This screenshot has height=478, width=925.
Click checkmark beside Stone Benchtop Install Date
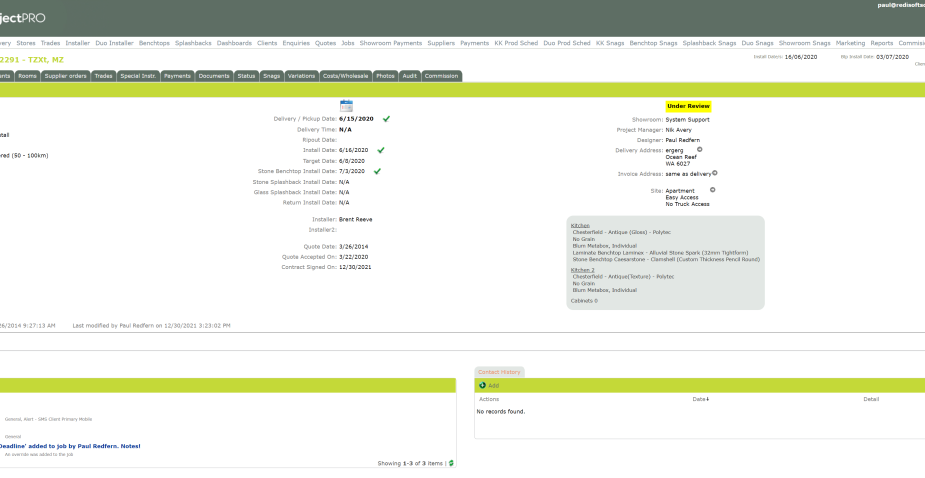[377, 171]
